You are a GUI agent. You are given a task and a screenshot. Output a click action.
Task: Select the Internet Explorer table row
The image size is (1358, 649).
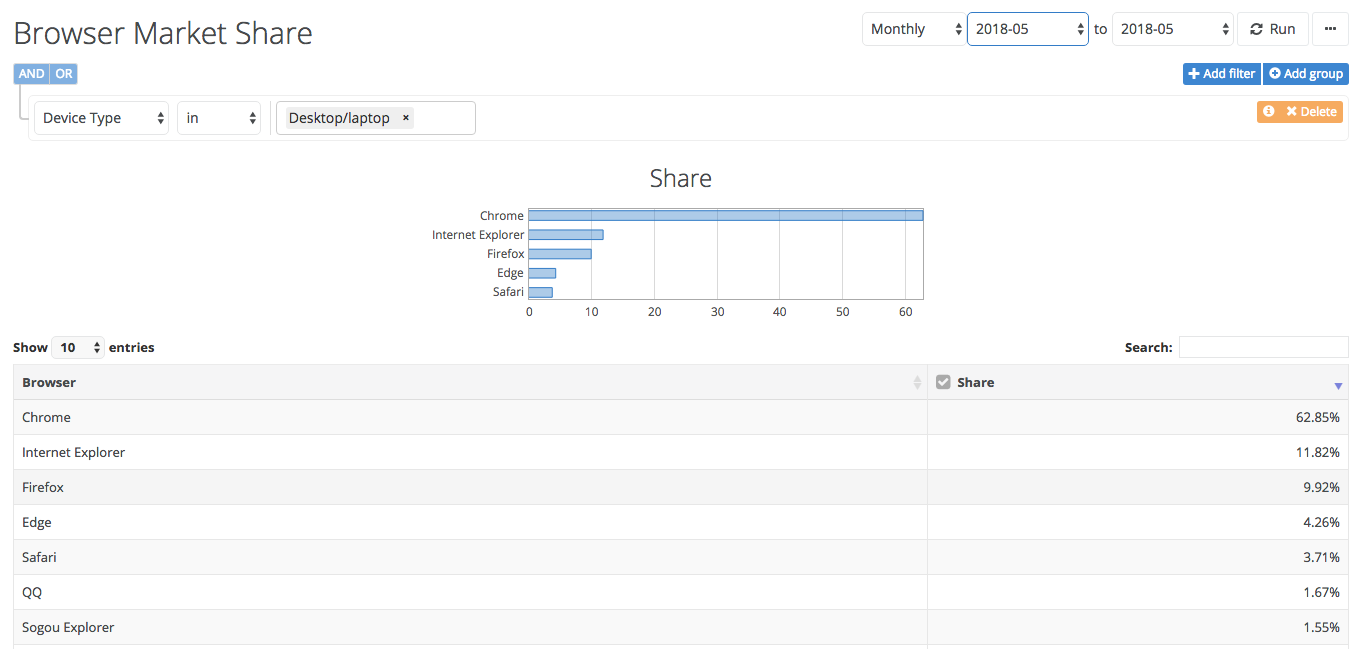tap(681, 453)
